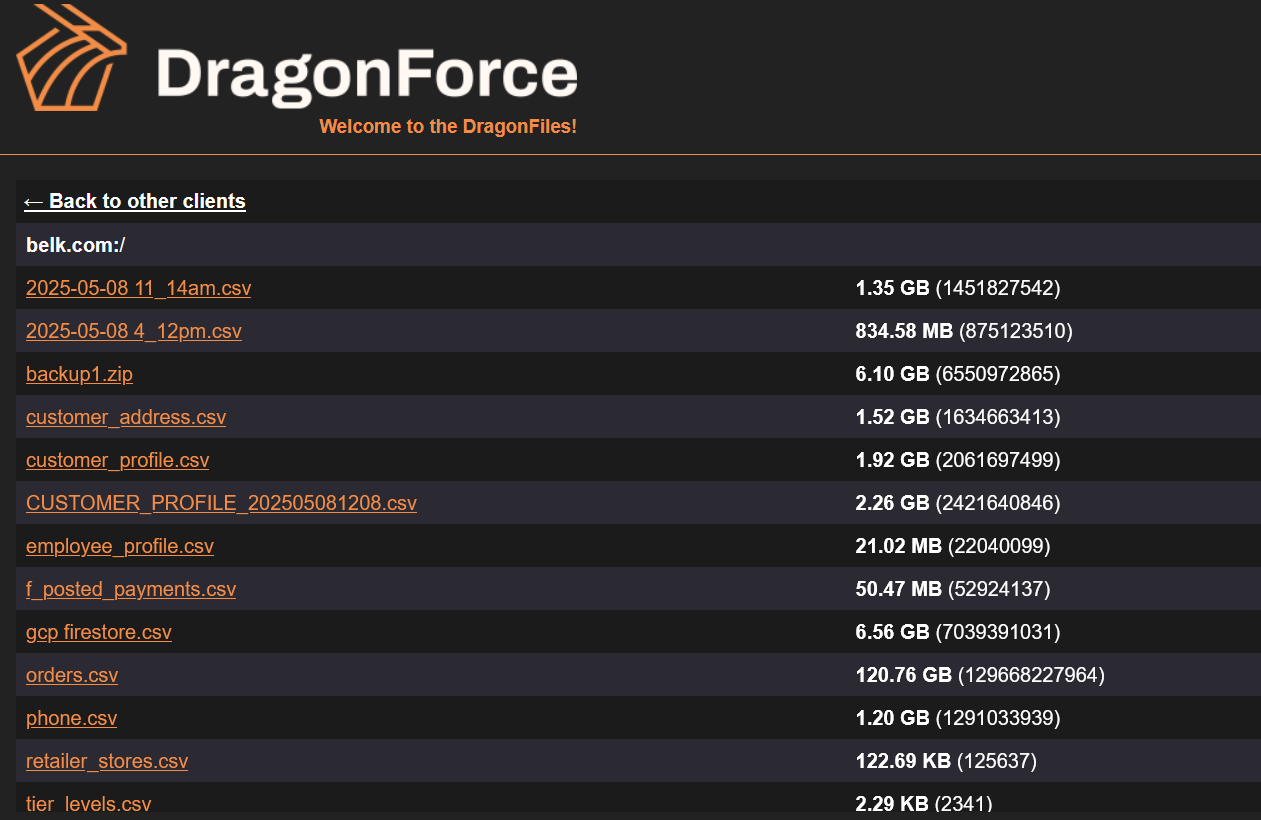Open the employee_profile.csv file
Image resolution: width=1261 pixels, height=820 pixels.
pos(120,546)
